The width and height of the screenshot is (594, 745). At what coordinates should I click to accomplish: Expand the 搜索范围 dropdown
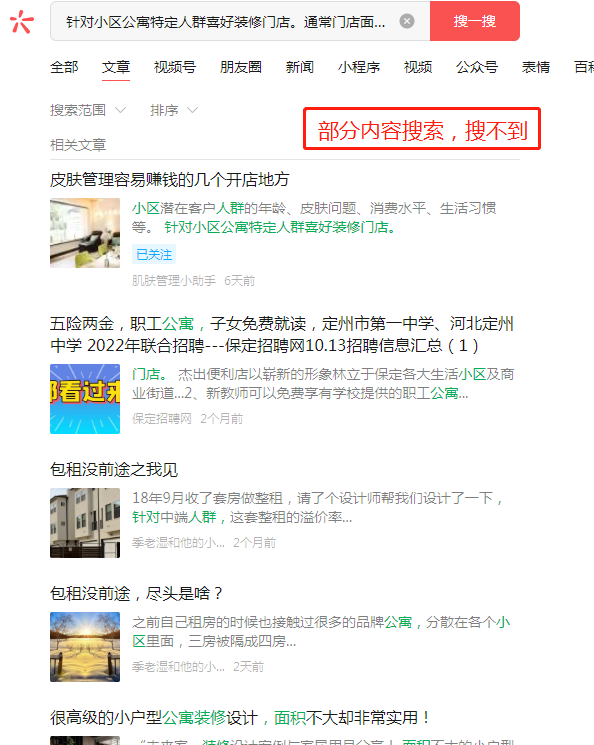(x=88, y=110)
